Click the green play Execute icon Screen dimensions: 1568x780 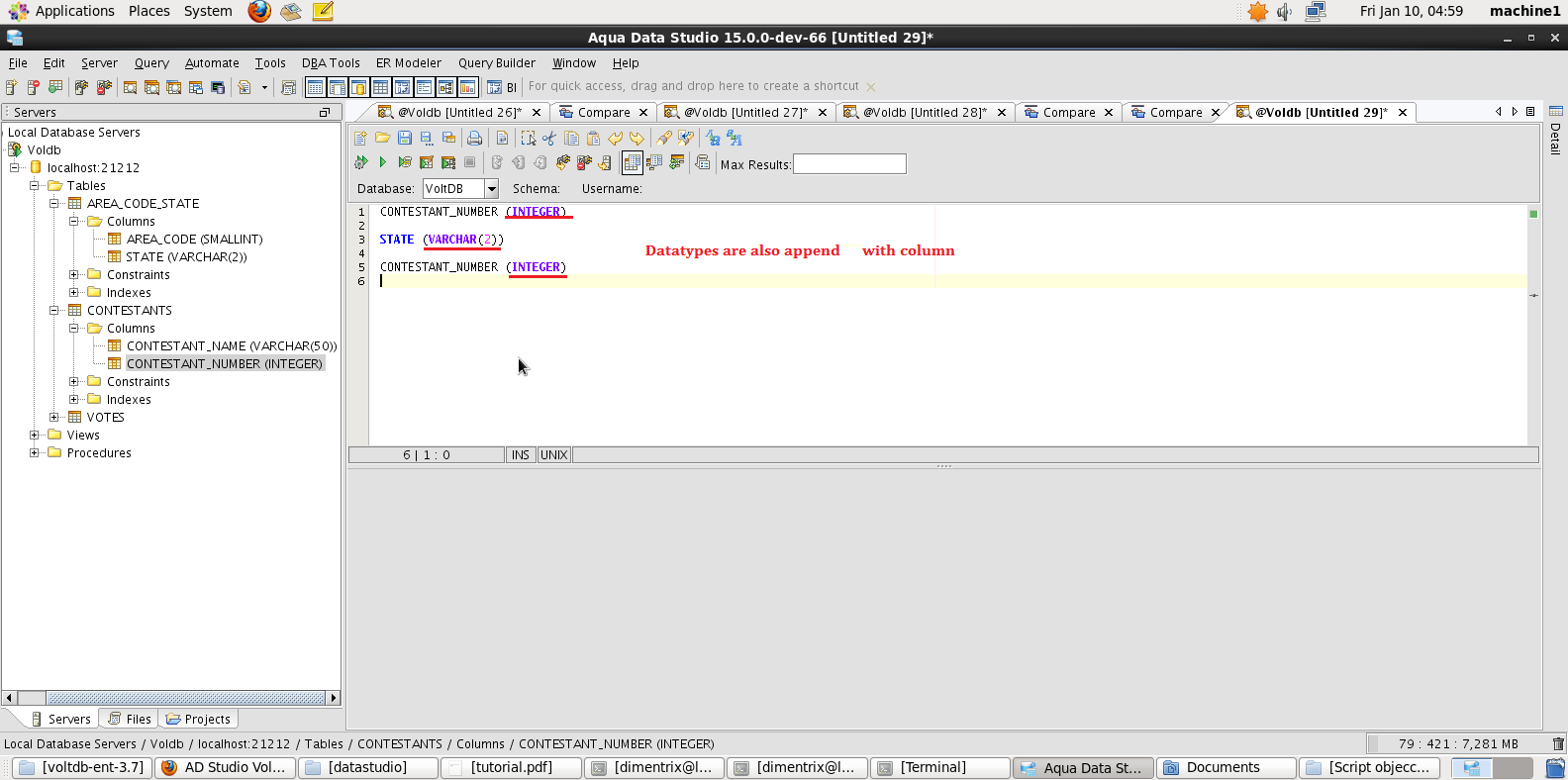point(382,162)
